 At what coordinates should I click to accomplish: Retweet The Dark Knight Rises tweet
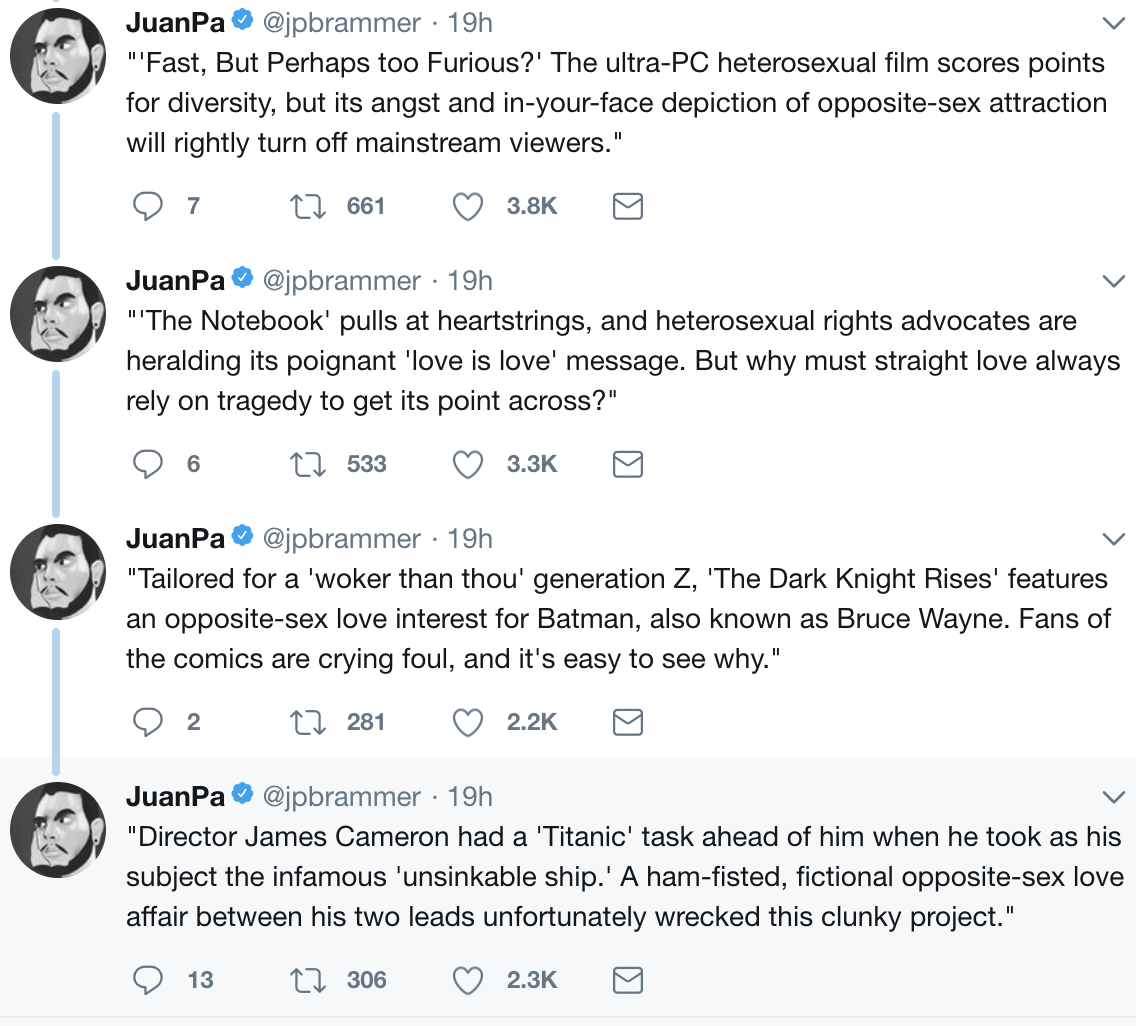pyautogui.click(x=301, y=722)
